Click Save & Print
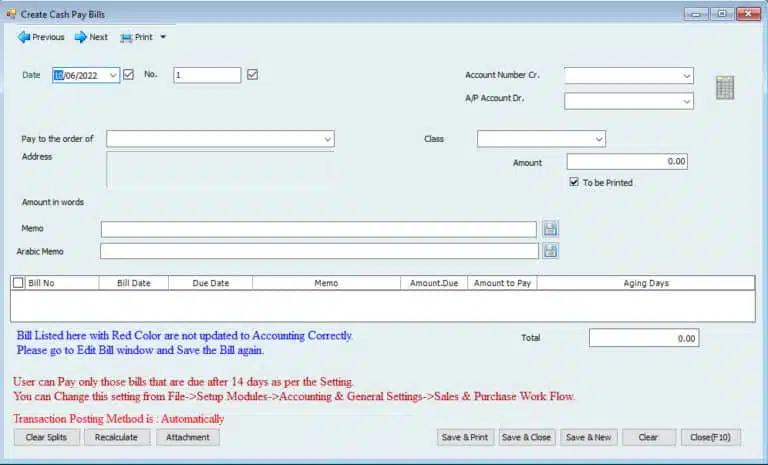The image size is (768, 465). (x=465, y=437)
